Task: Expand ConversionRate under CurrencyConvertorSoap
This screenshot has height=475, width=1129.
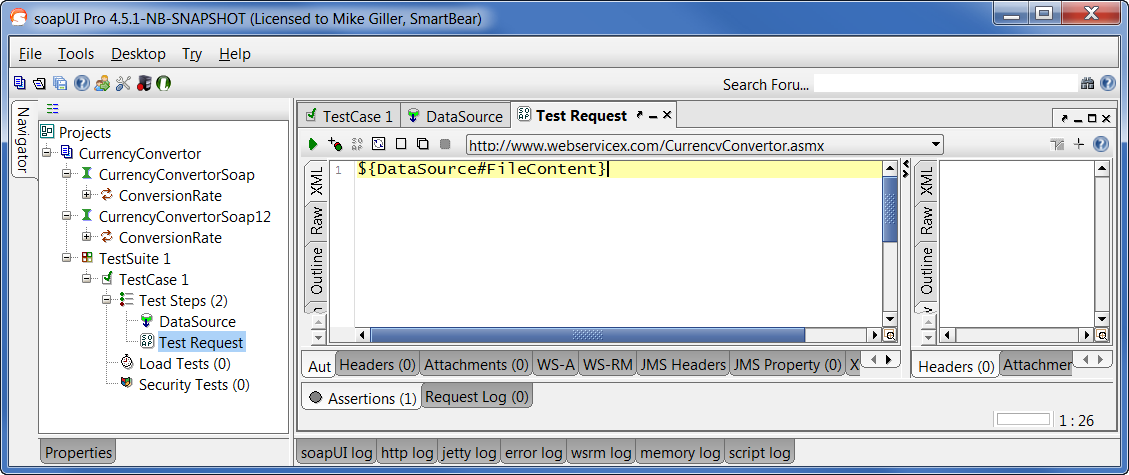Action: point(87,194)
